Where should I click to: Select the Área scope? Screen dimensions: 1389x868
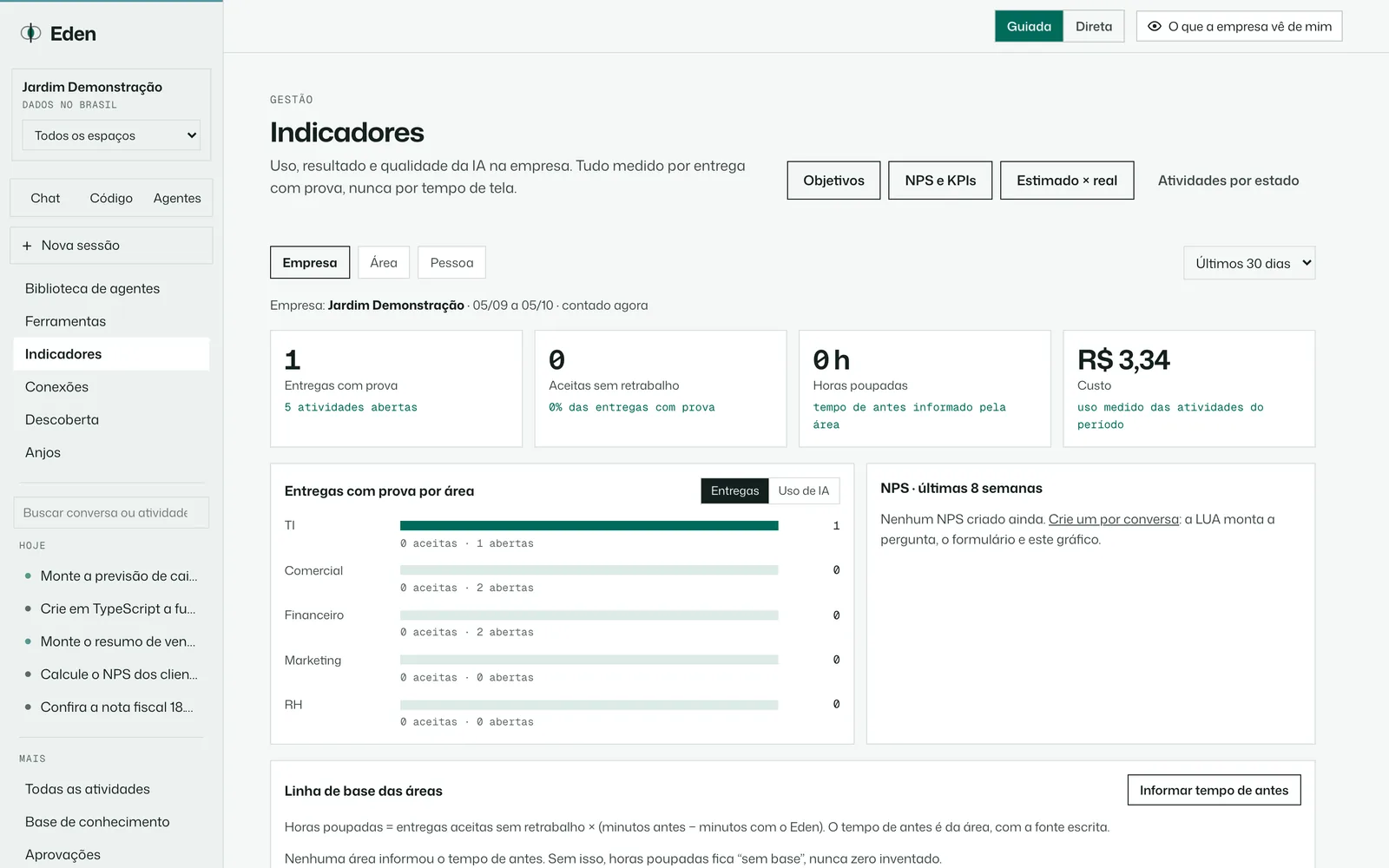[x=384, y=262]
